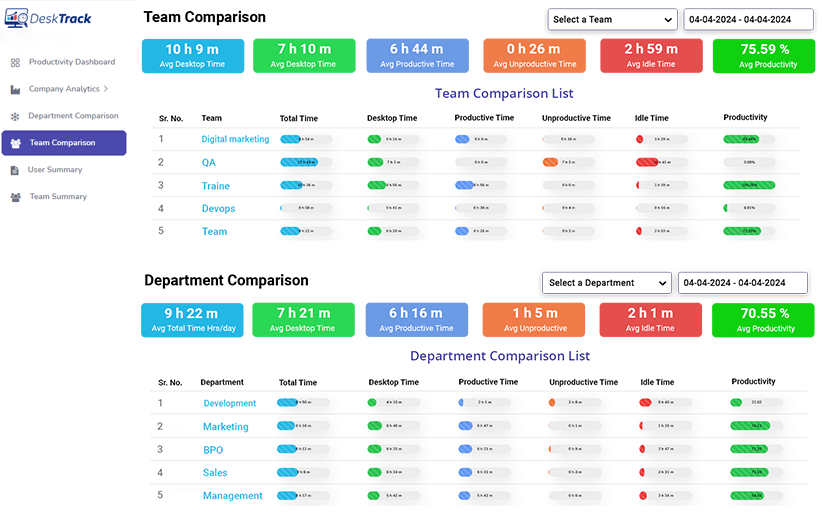Click the Department Comparison snowflake icon
822x514 pixels.
click(15, 116)
